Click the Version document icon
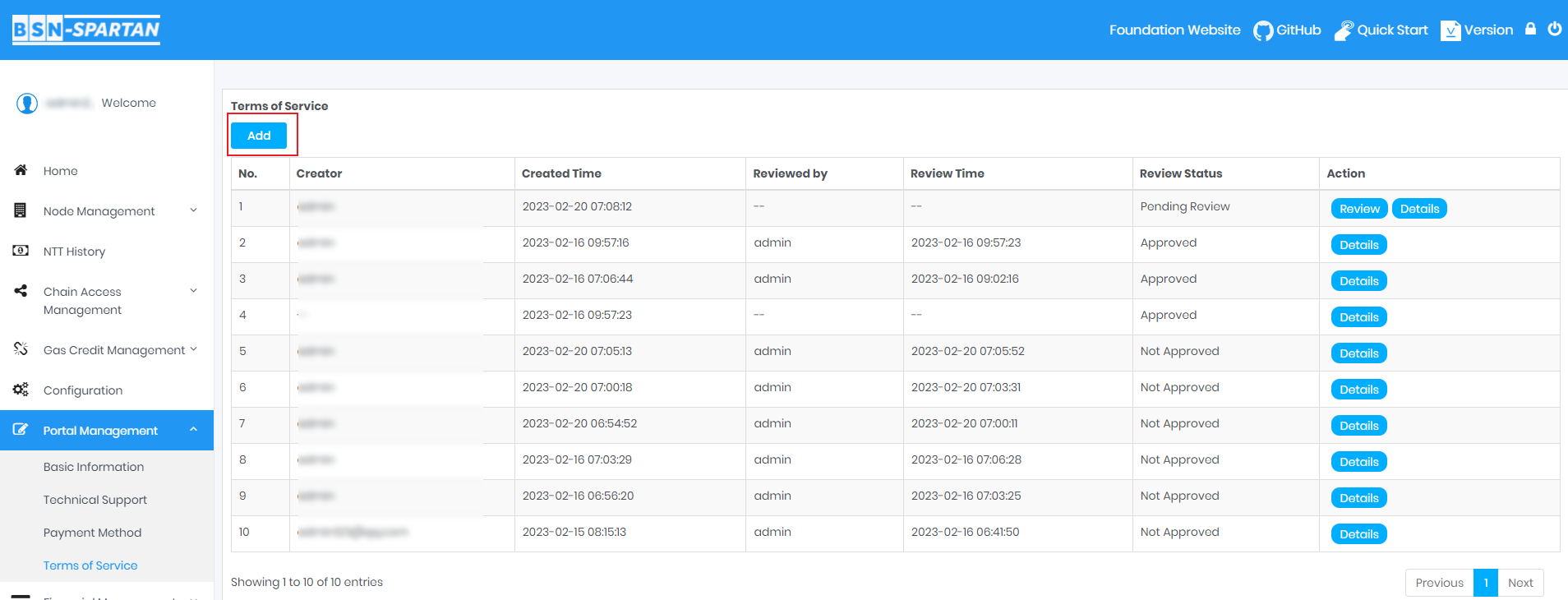 (x=1450, y=30)
